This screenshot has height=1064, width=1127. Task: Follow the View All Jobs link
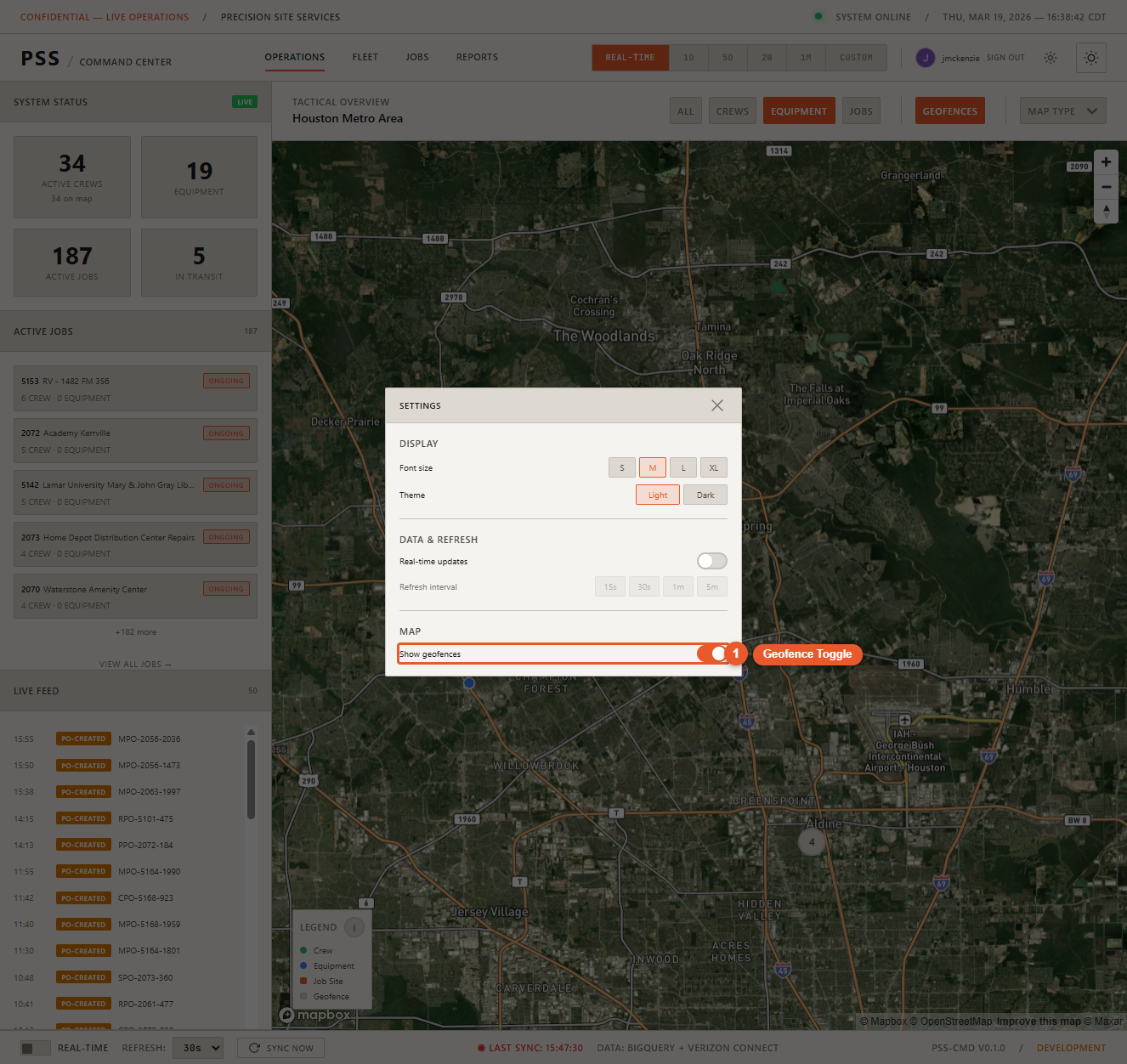tap(136, 662)
